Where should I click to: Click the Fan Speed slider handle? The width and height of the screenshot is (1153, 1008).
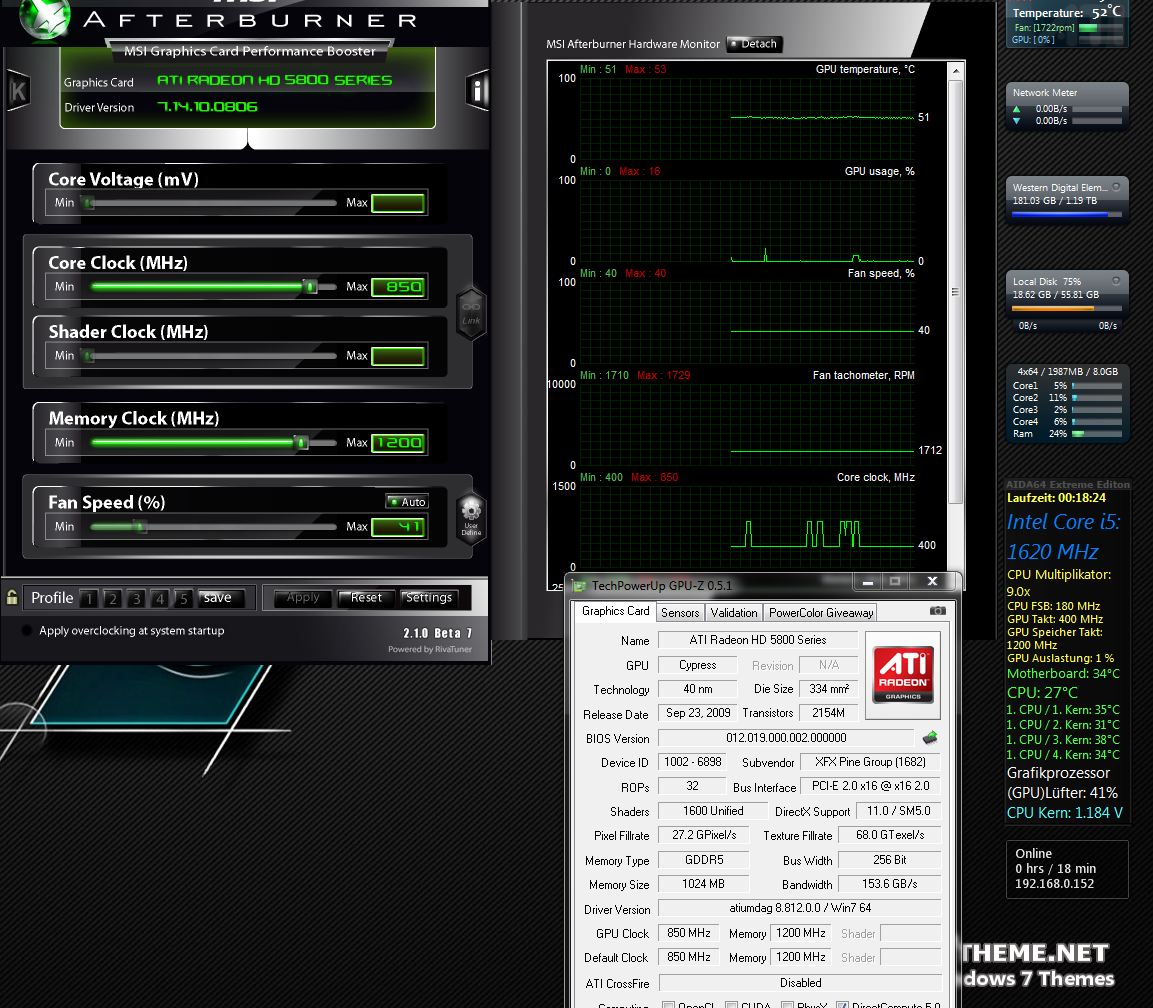coord(140,526)
